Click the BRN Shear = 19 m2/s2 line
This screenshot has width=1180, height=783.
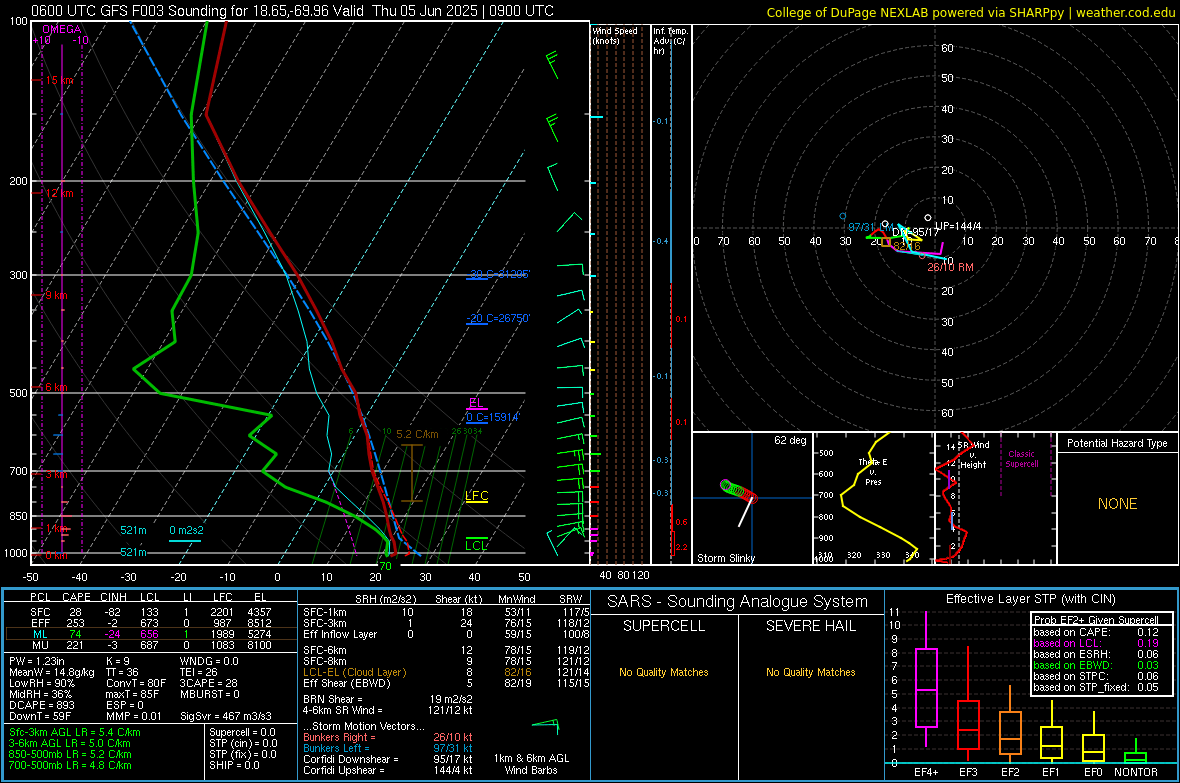(x=388, y=699)
